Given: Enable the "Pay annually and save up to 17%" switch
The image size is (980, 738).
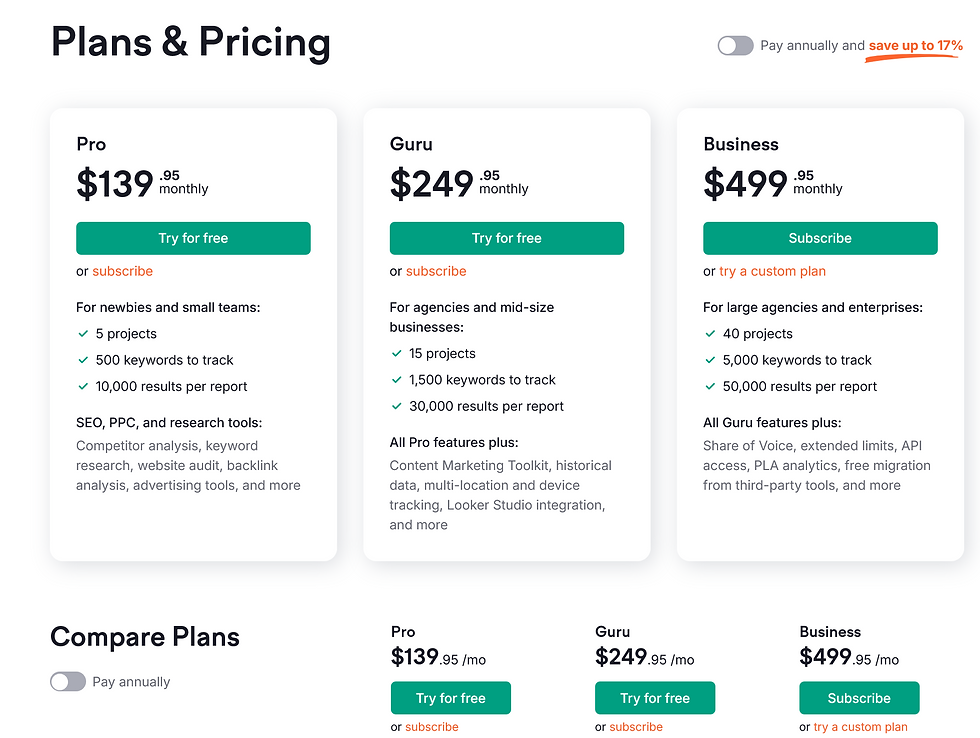Looking at the screenshot, I should (x=735, y=45).
